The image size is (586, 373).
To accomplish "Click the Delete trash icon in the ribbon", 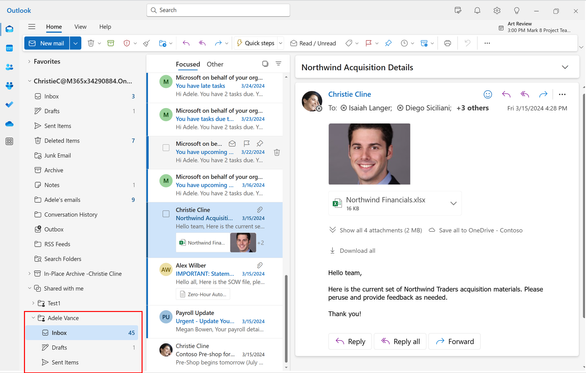I will [90, 43].
